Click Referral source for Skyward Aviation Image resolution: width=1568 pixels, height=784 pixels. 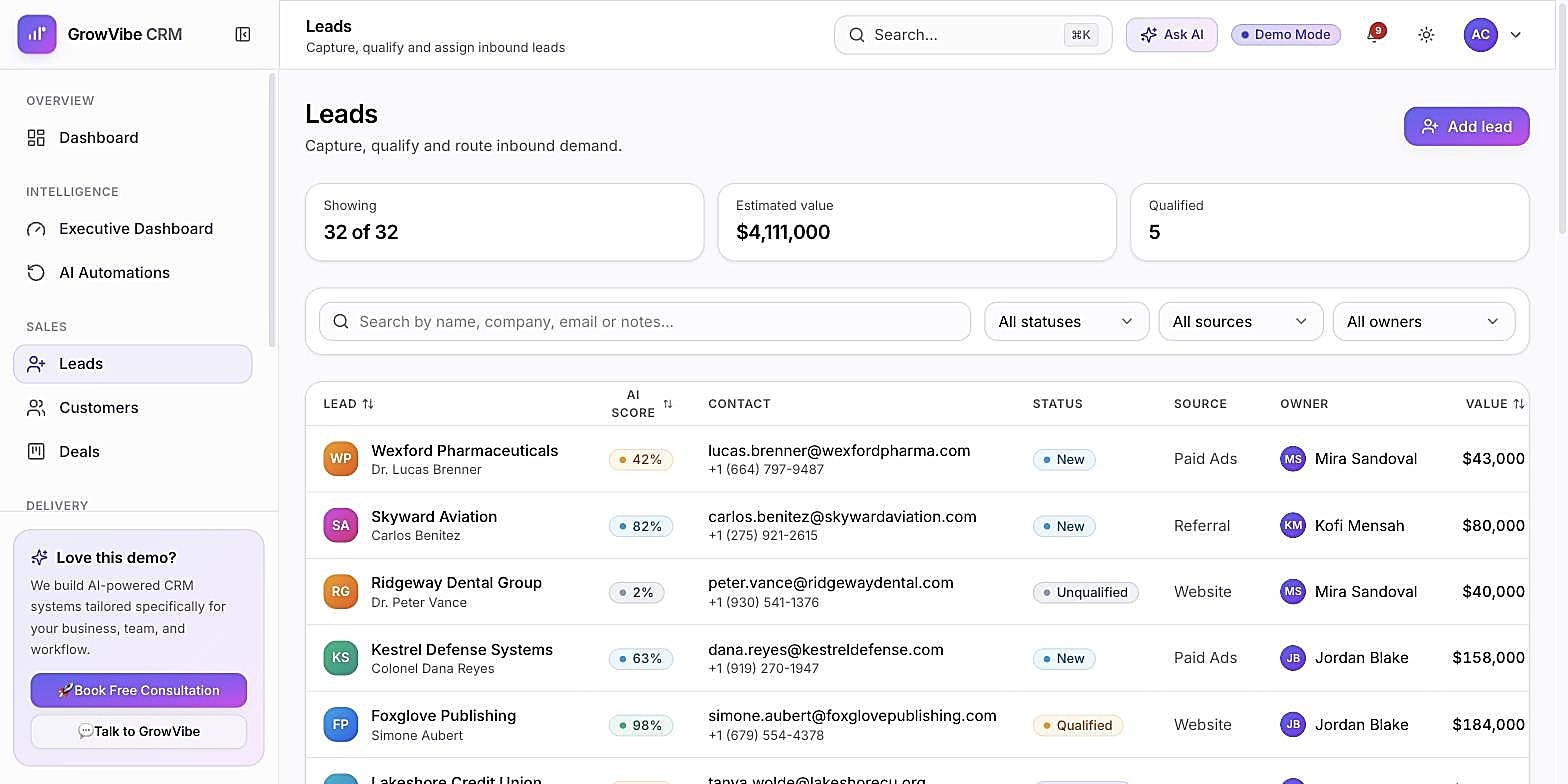coord(1202,526)
